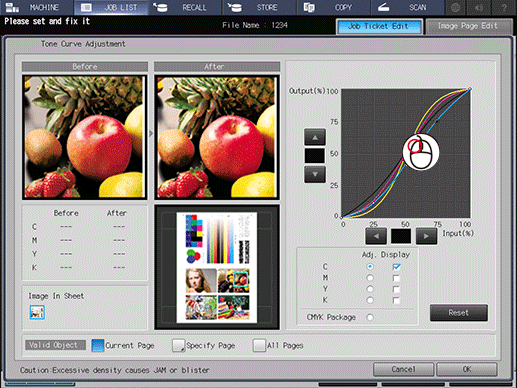The height and width of the screenshot is (388, 517).
Task: Click the sheet preview image thumbnail
Action: pyautogui.click(x=217, y=267)
